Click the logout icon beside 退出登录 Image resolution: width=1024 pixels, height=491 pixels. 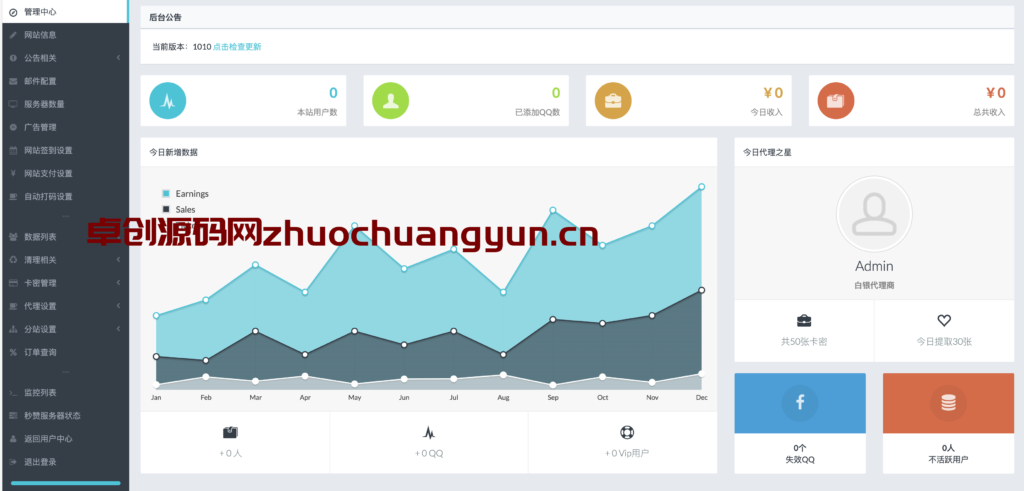(13, 462)
